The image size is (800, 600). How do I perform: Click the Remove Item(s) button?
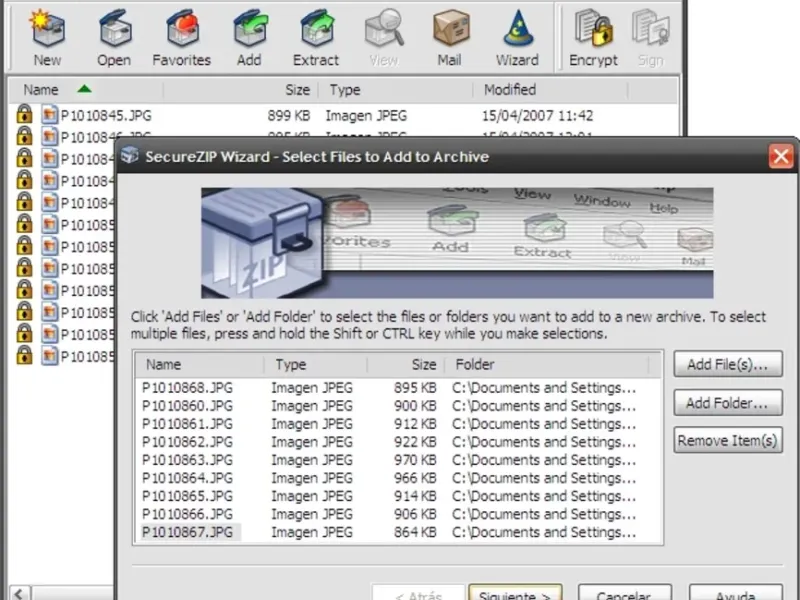tap(728, 440)
